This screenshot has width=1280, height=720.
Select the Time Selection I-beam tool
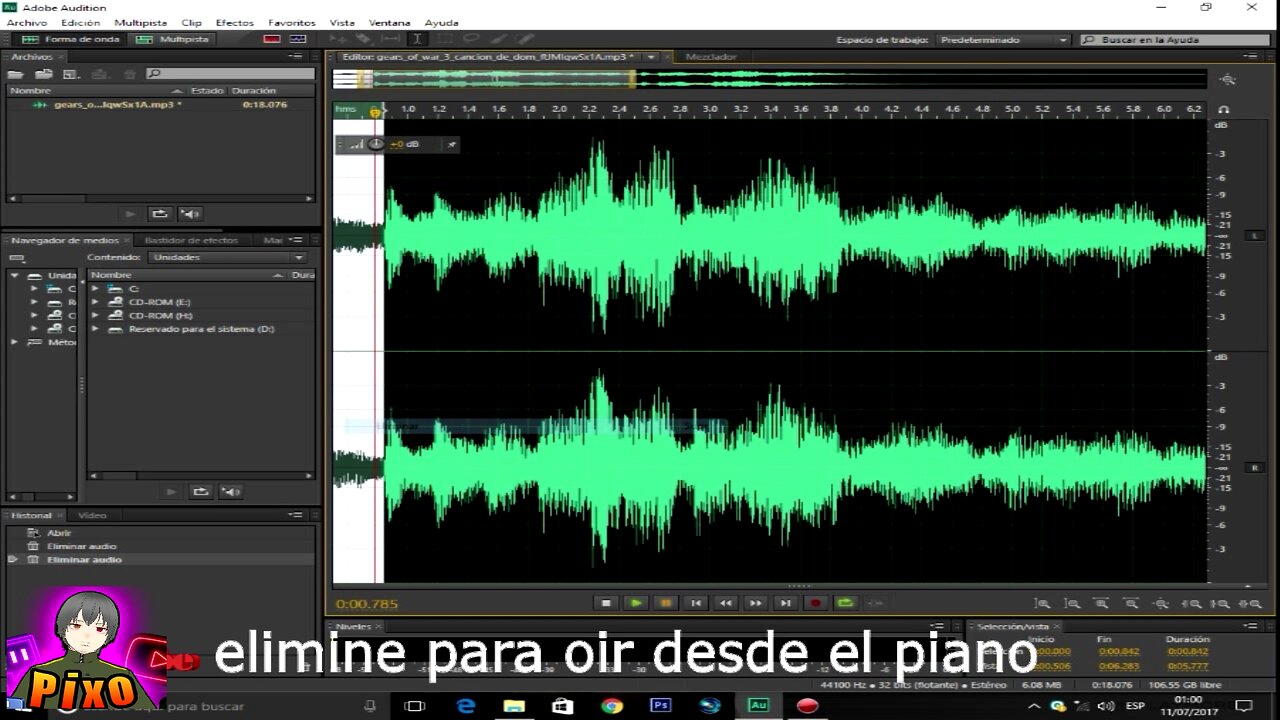(417, 39)
